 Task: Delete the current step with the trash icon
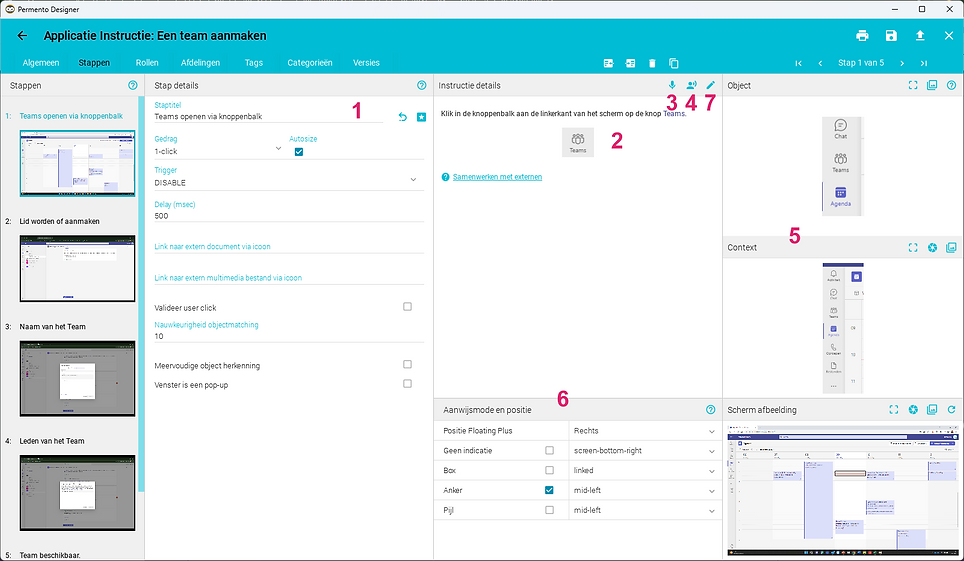click(652, 63)
